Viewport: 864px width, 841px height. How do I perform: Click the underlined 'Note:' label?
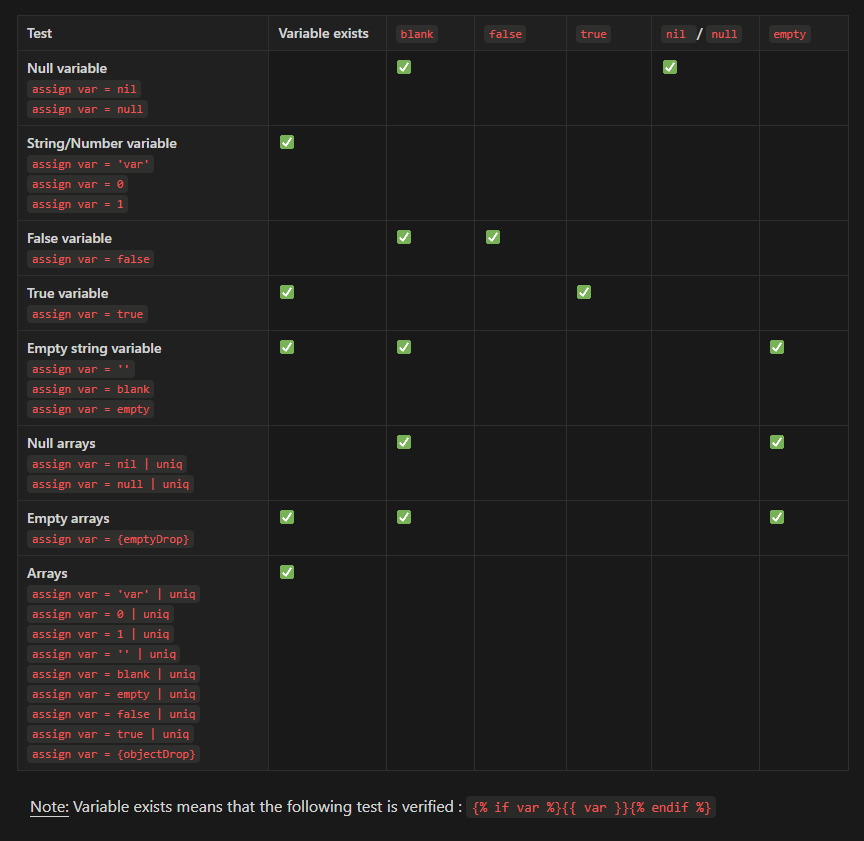(x=50, y=807)
